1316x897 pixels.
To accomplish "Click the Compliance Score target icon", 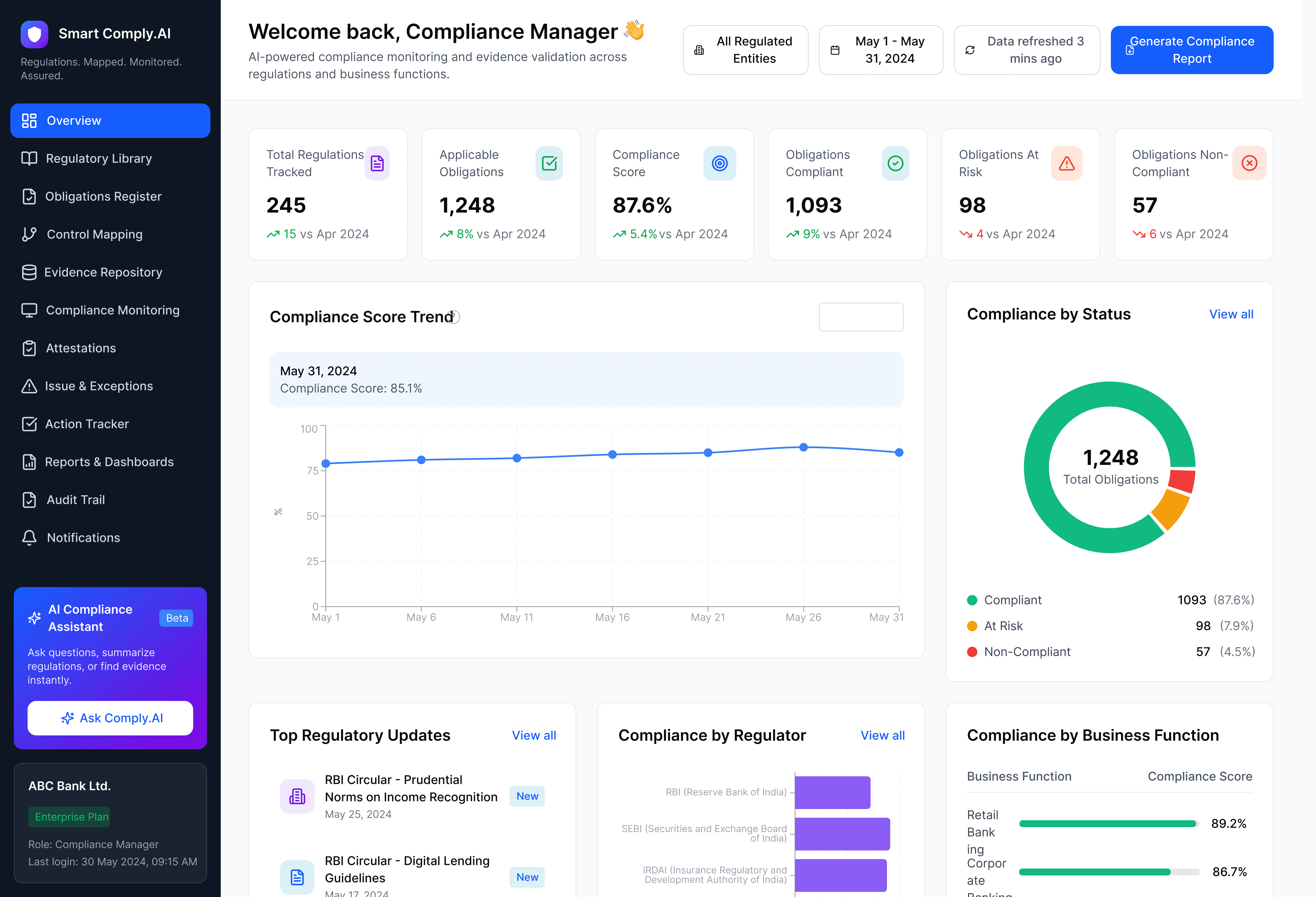I will (x=720, y=164).
